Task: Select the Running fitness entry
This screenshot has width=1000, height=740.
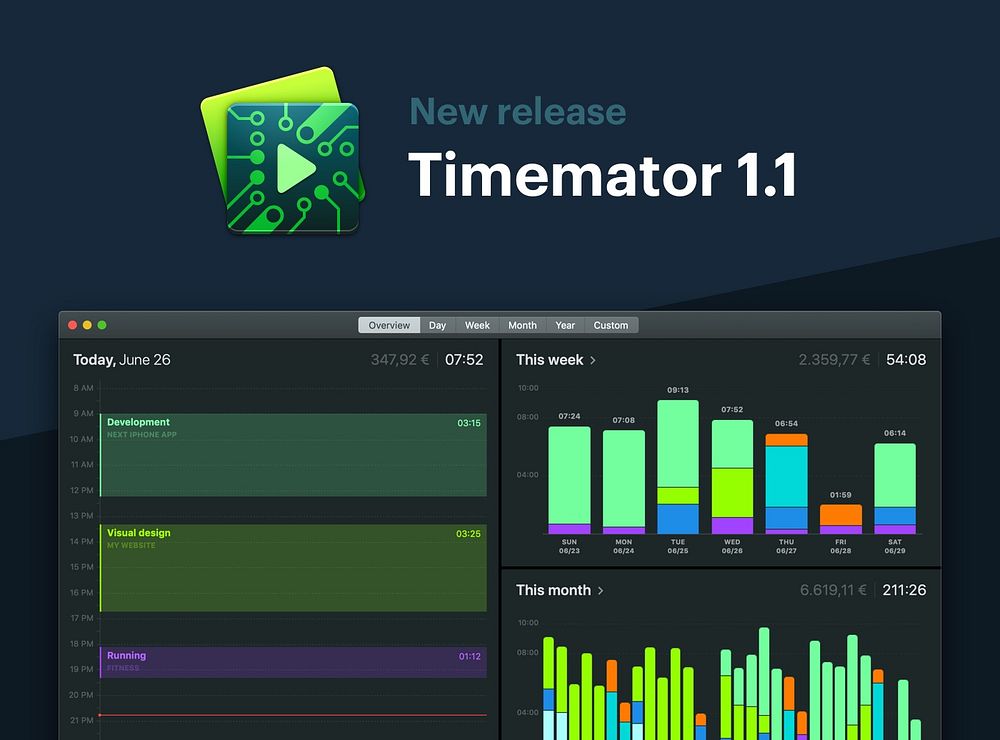Action: pyautogui.click(x=293, y=662)
